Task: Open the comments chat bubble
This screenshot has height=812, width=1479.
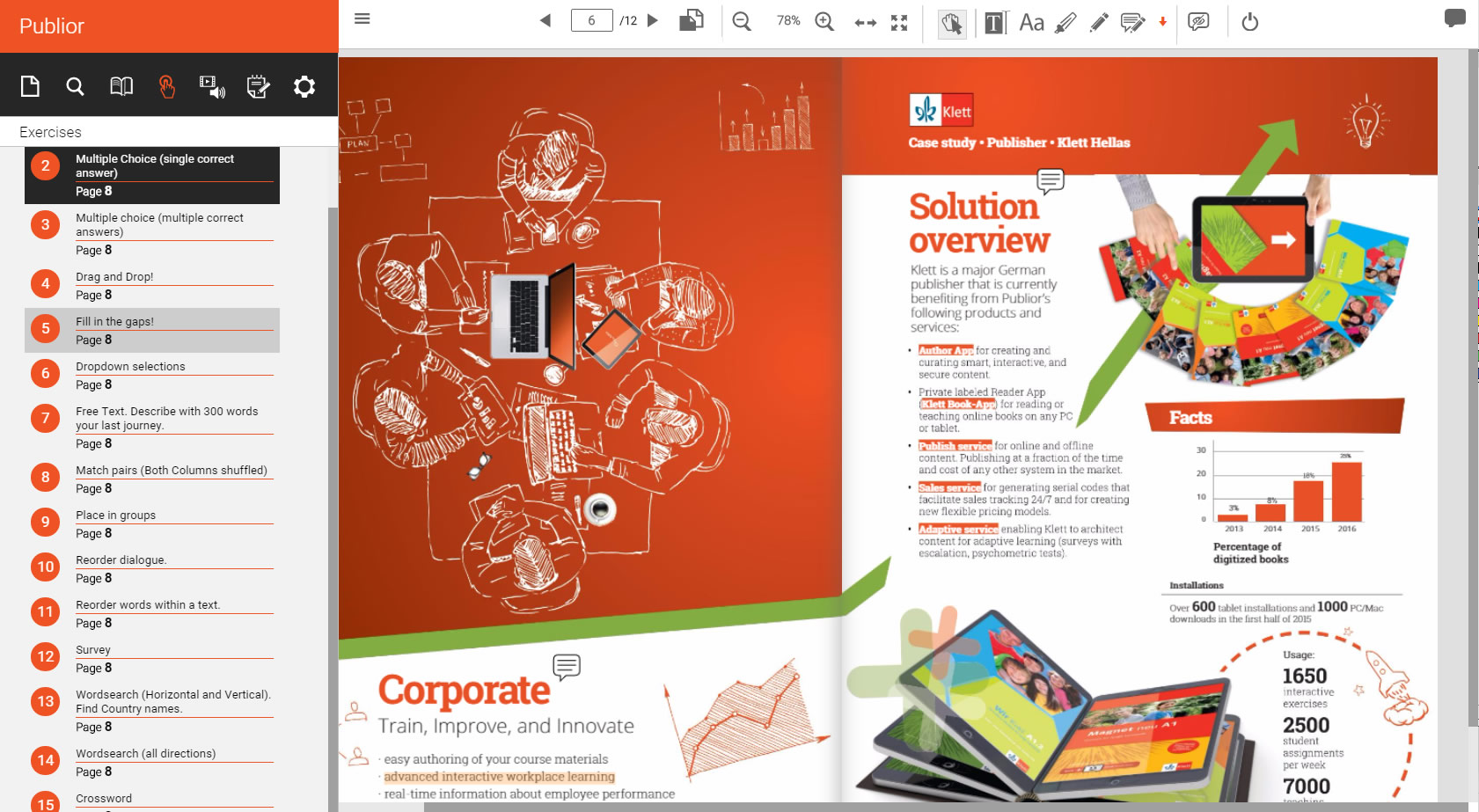Action: (1454, 18)
